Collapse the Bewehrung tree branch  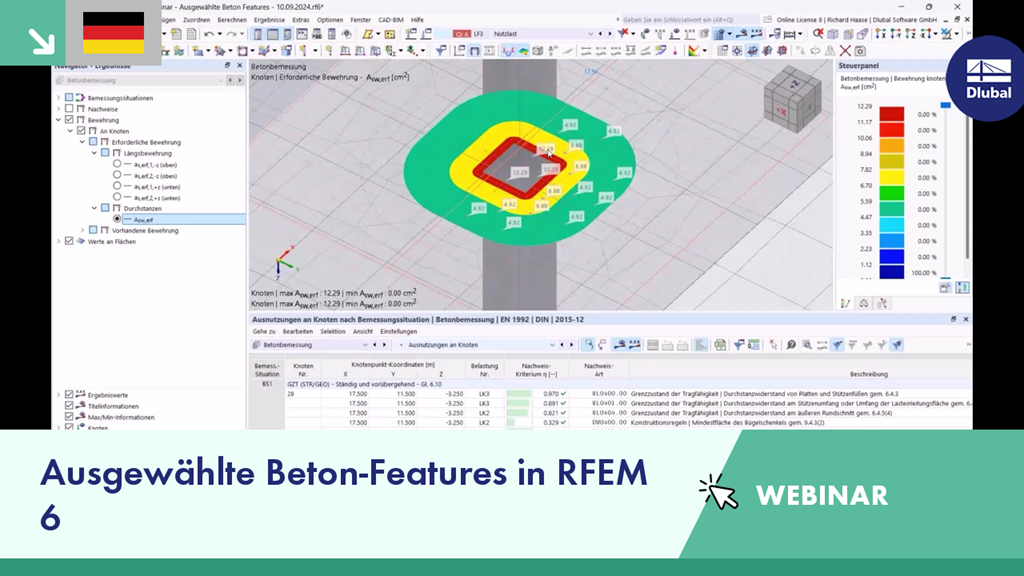pyautogui.click(x=57, y=120)
